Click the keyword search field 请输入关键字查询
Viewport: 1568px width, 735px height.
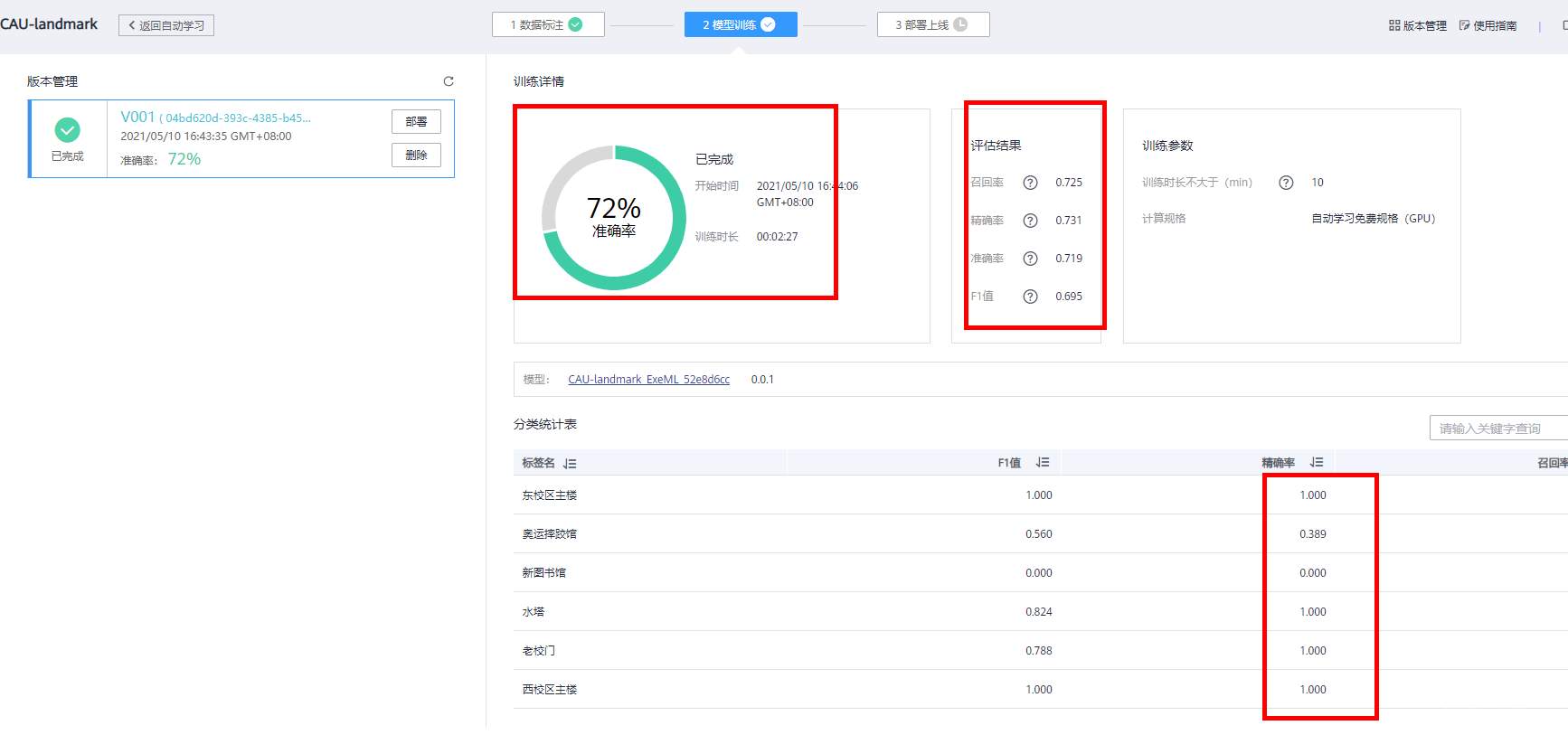pyautogui.click(x=1498, y=429)
